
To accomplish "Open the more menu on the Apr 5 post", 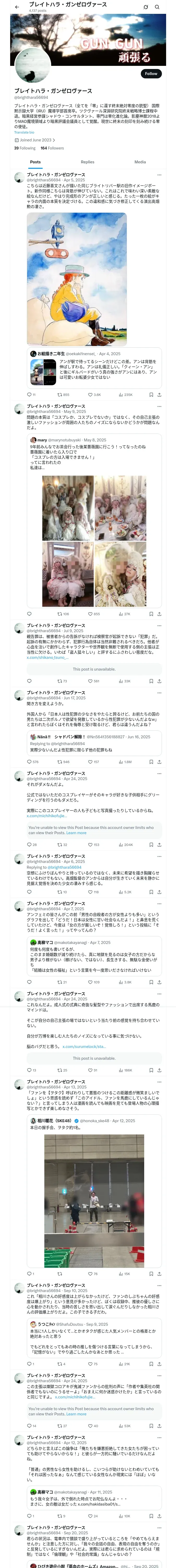I will 159,175.
